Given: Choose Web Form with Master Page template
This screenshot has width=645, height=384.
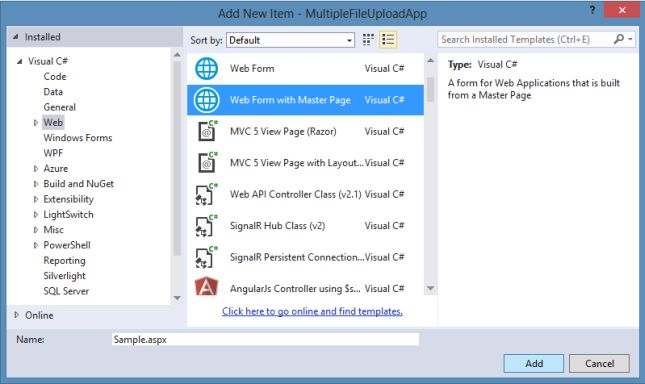Looking at the screenshot, I should (305, 100).
